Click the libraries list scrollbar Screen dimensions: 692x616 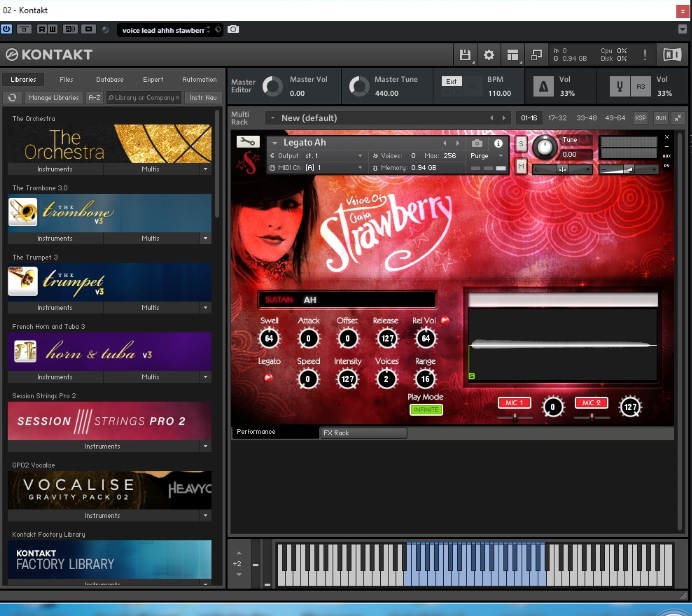217,163
